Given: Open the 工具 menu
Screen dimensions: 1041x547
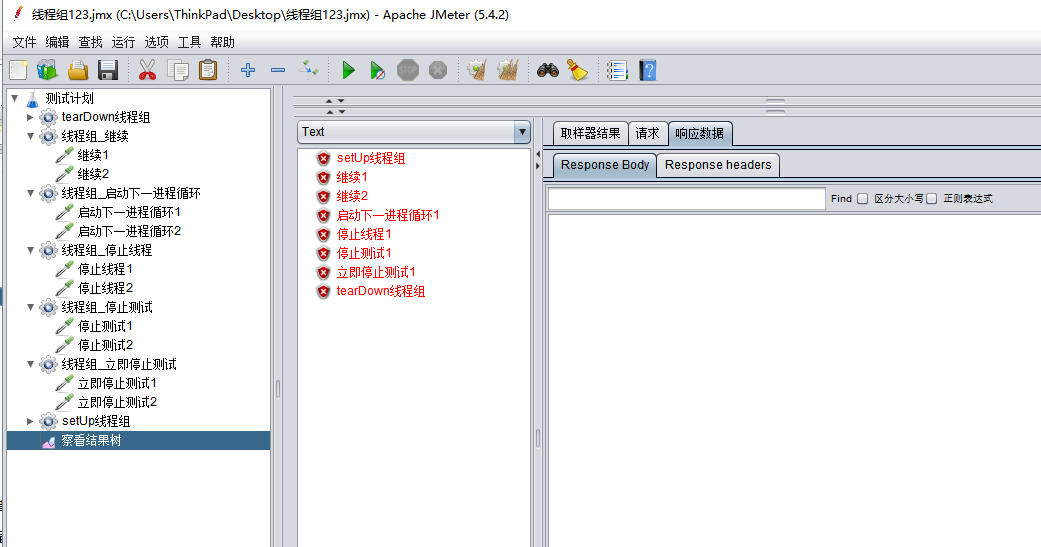Looking at the screenshot, I should point(189,42).
